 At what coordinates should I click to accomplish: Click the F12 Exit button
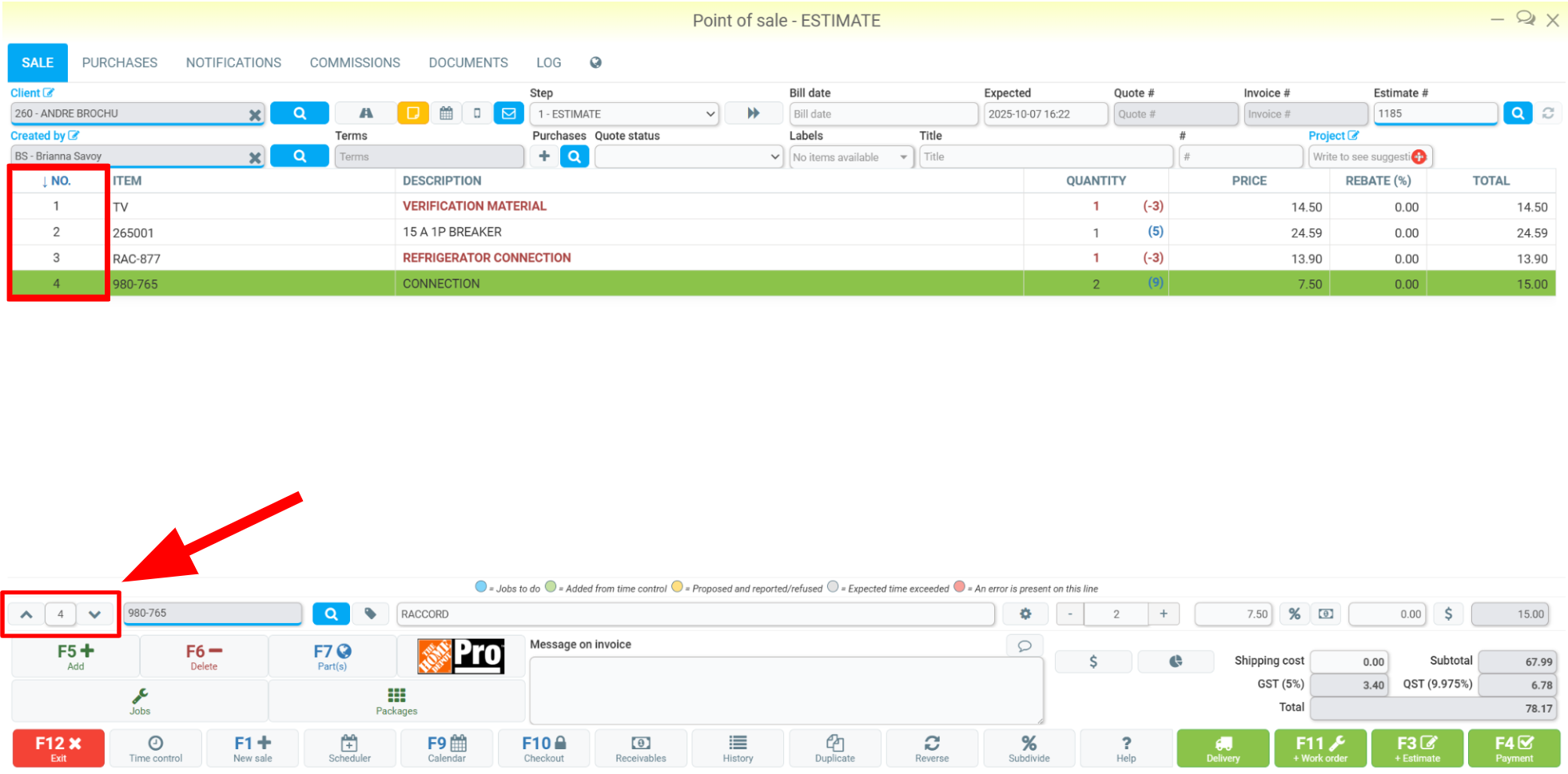[x=58, y=748]
